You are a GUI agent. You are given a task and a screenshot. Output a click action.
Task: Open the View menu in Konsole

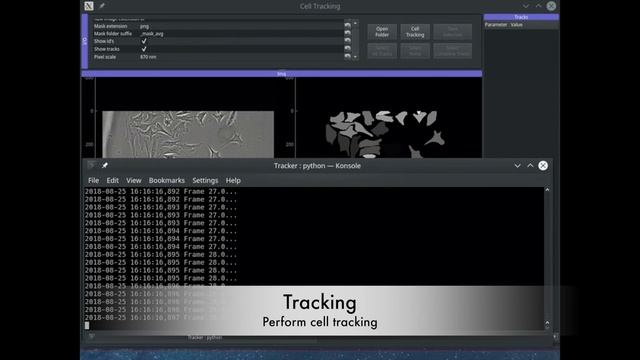133,180
